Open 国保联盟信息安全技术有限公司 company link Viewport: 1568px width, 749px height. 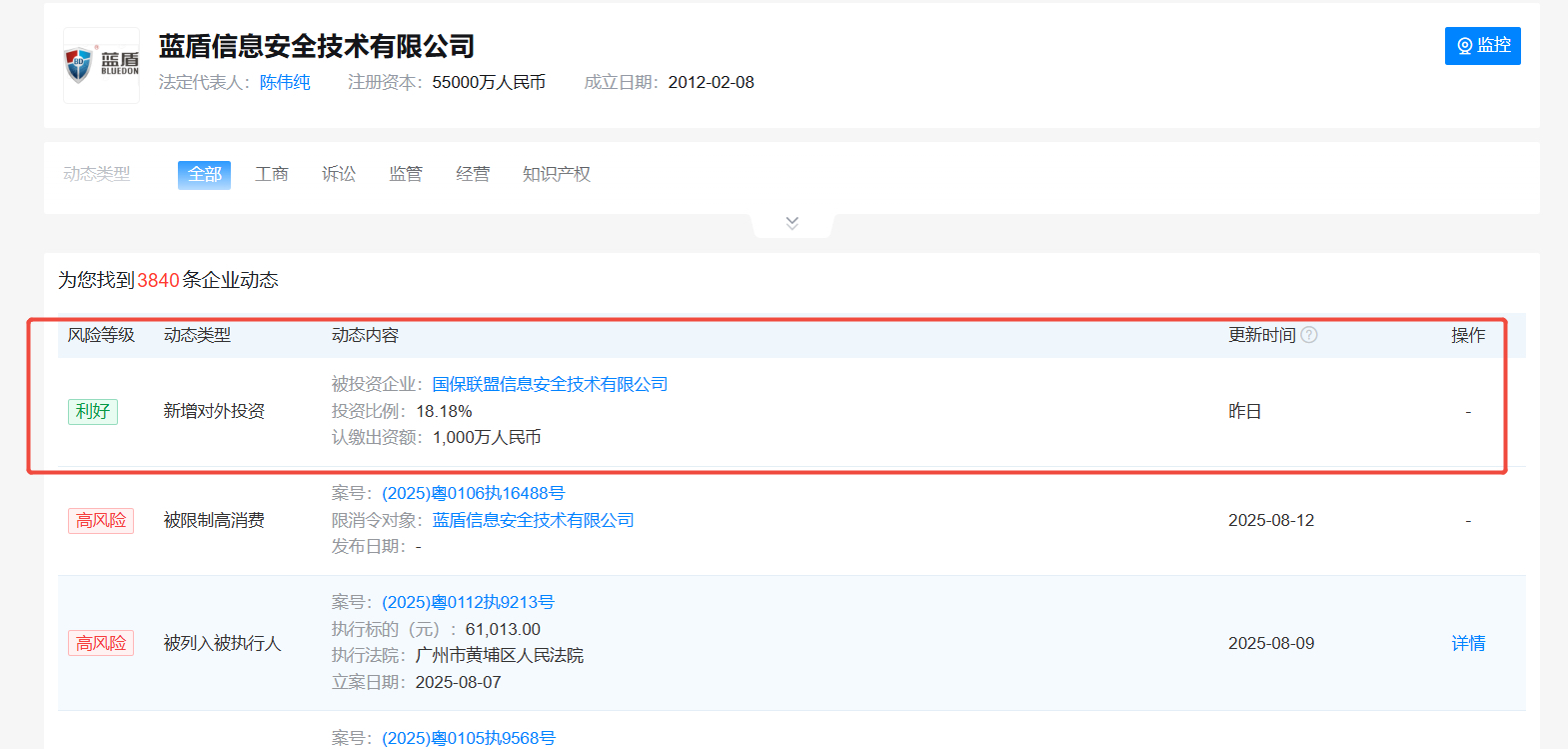tap(550, 384)
